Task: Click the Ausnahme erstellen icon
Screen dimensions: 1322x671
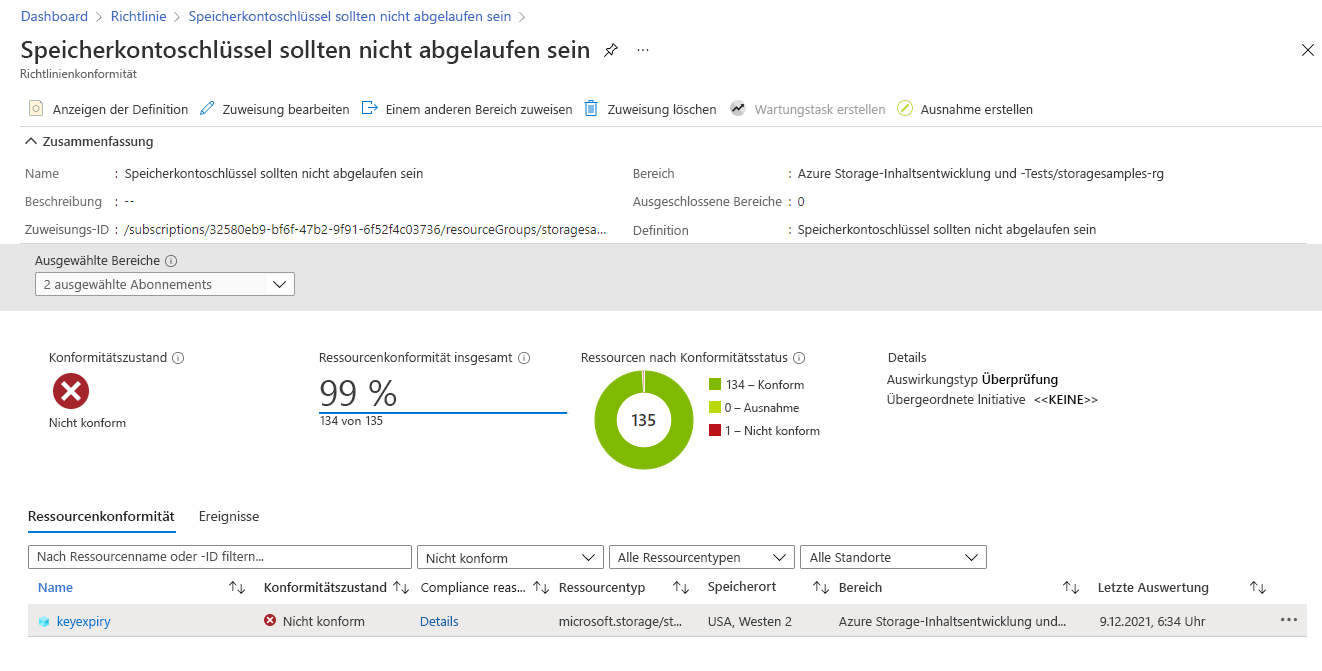Action: 905,108
